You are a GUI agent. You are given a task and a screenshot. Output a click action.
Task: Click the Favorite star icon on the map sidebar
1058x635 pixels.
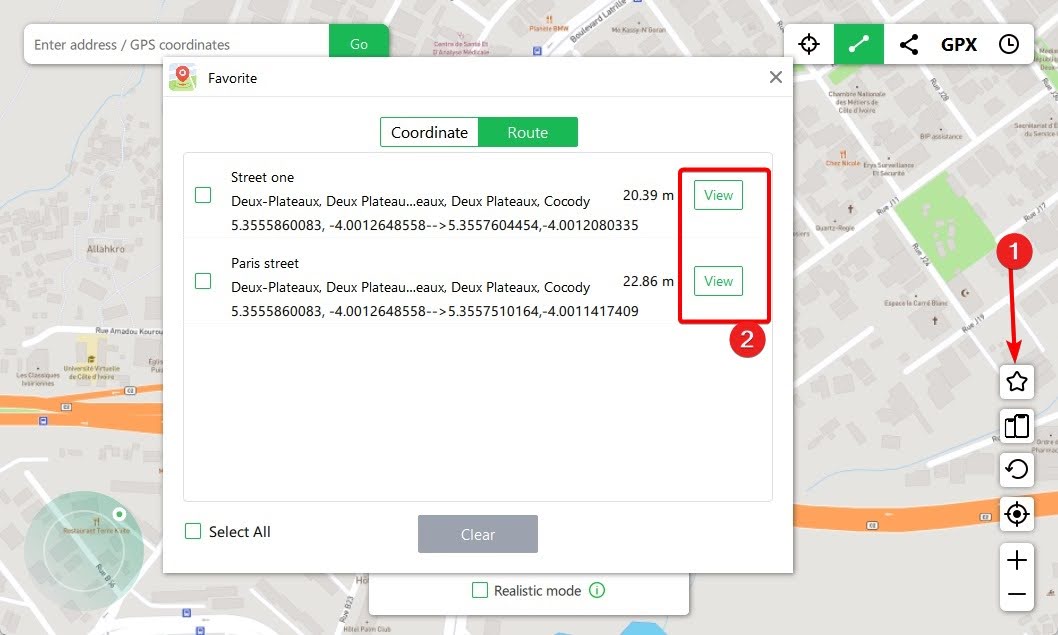tap(1016, 382)
